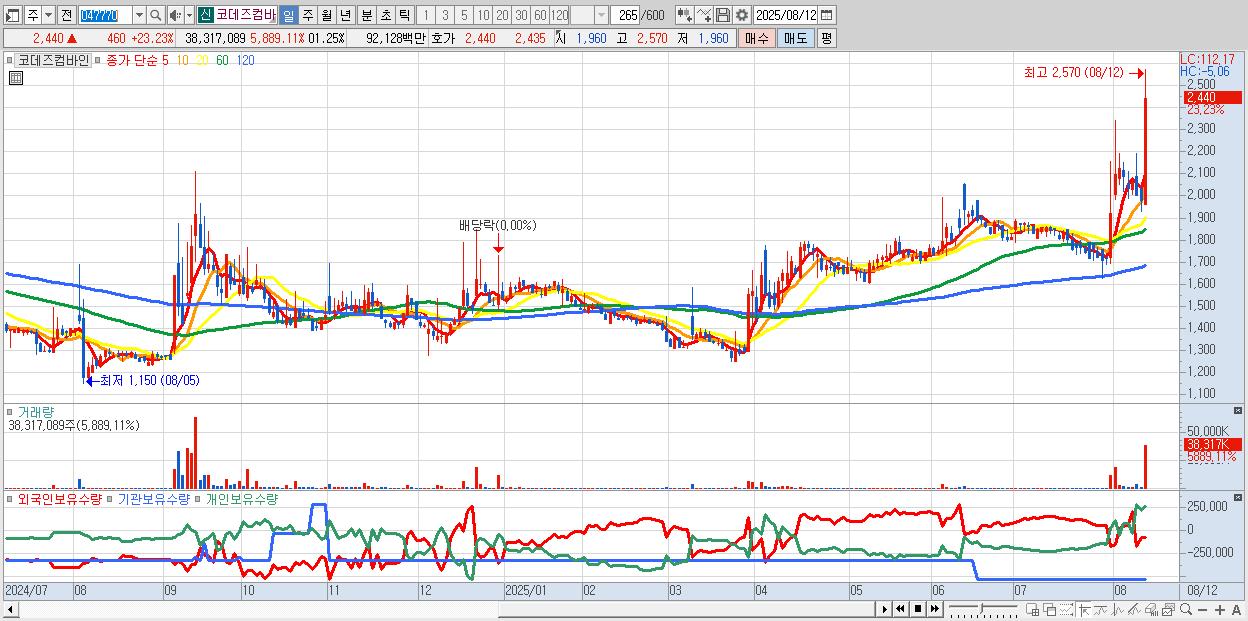Toggle the 평 button next to 매도
1248x621 pixels.
[826, 38]
